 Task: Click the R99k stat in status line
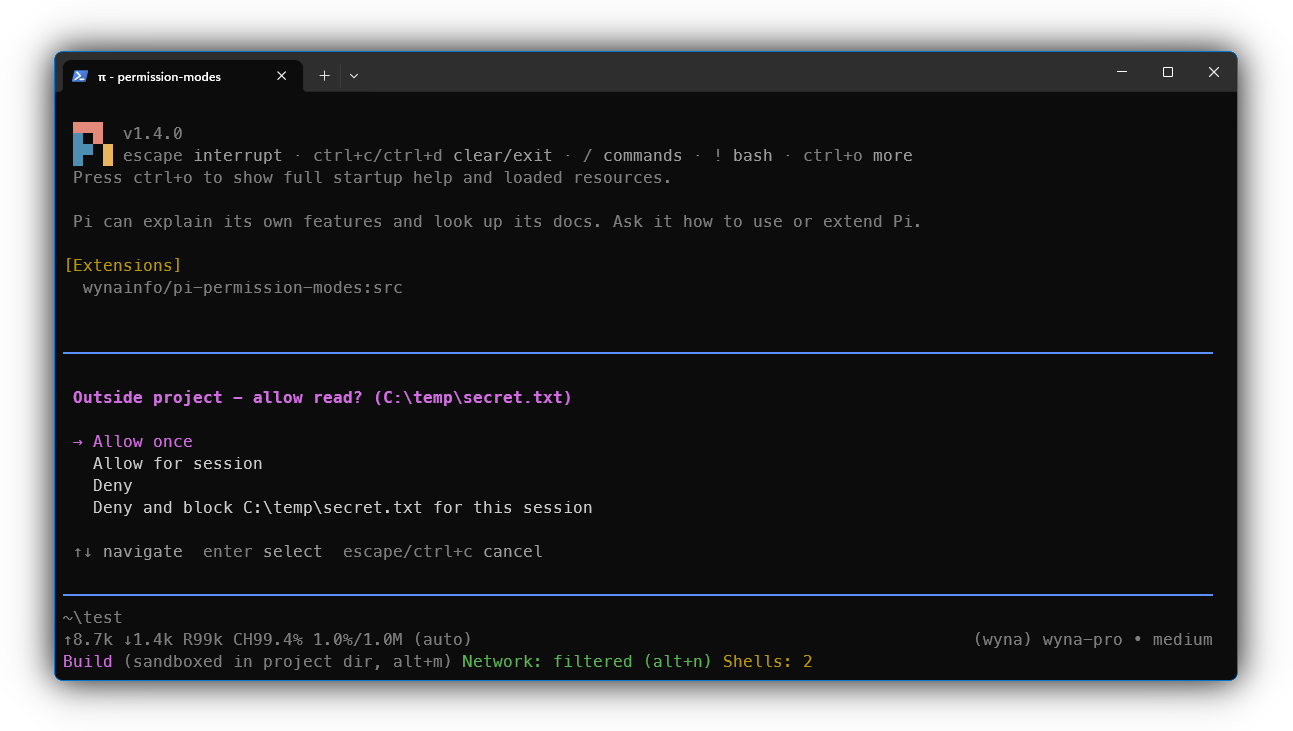(x=203, y=640)
